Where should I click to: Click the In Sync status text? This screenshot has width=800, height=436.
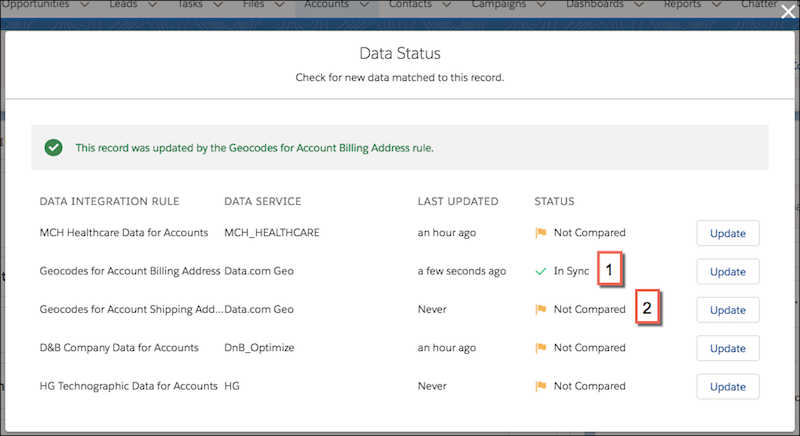click(571, 271)
